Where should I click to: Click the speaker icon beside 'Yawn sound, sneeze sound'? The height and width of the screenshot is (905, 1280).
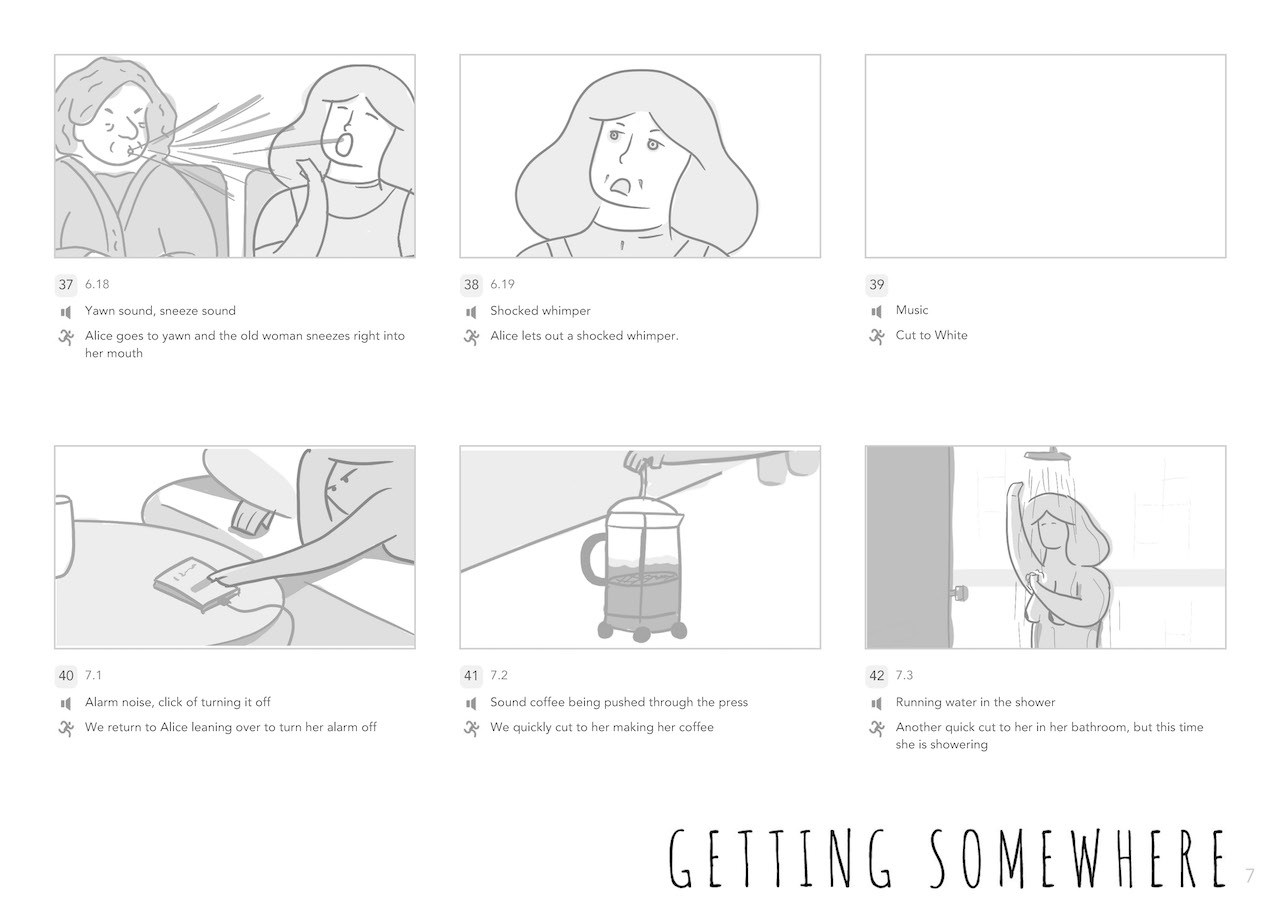[x=66, y=312]
